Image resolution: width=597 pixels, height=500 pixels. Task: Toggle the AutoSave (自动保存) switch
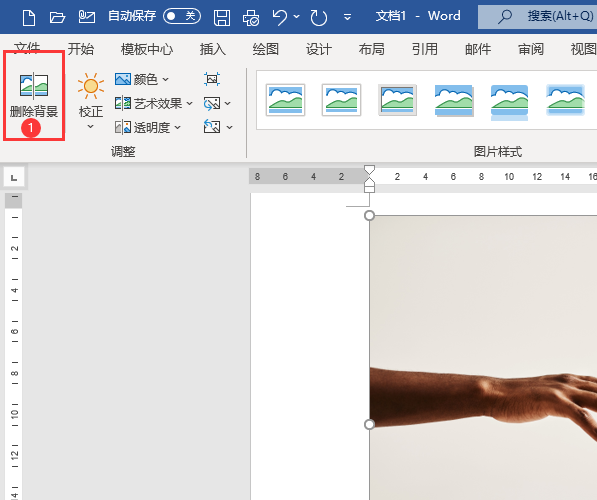[182, 16]
